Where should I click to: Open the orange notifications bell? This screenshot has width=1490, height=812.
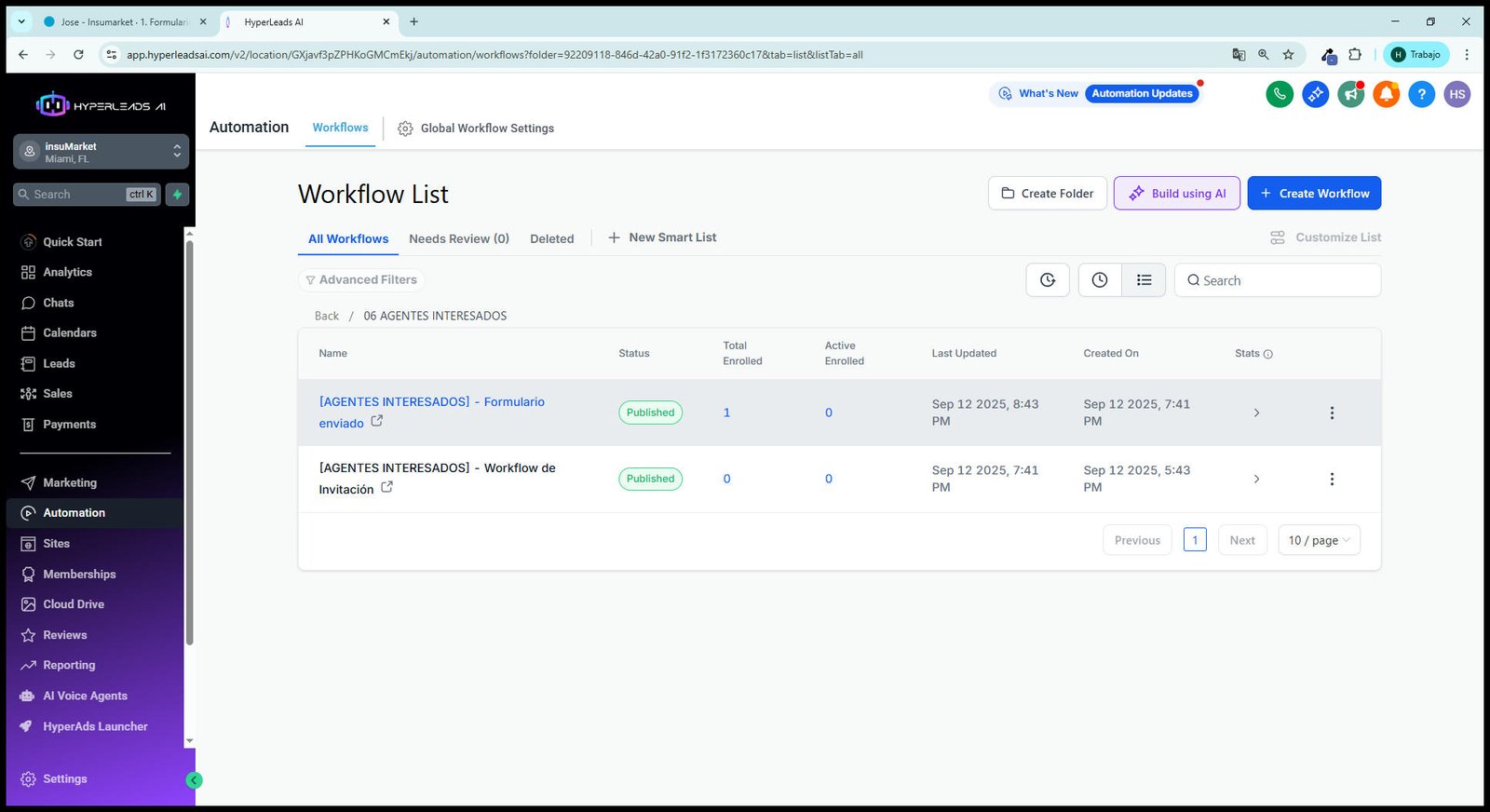click(x=1386, y=94)
